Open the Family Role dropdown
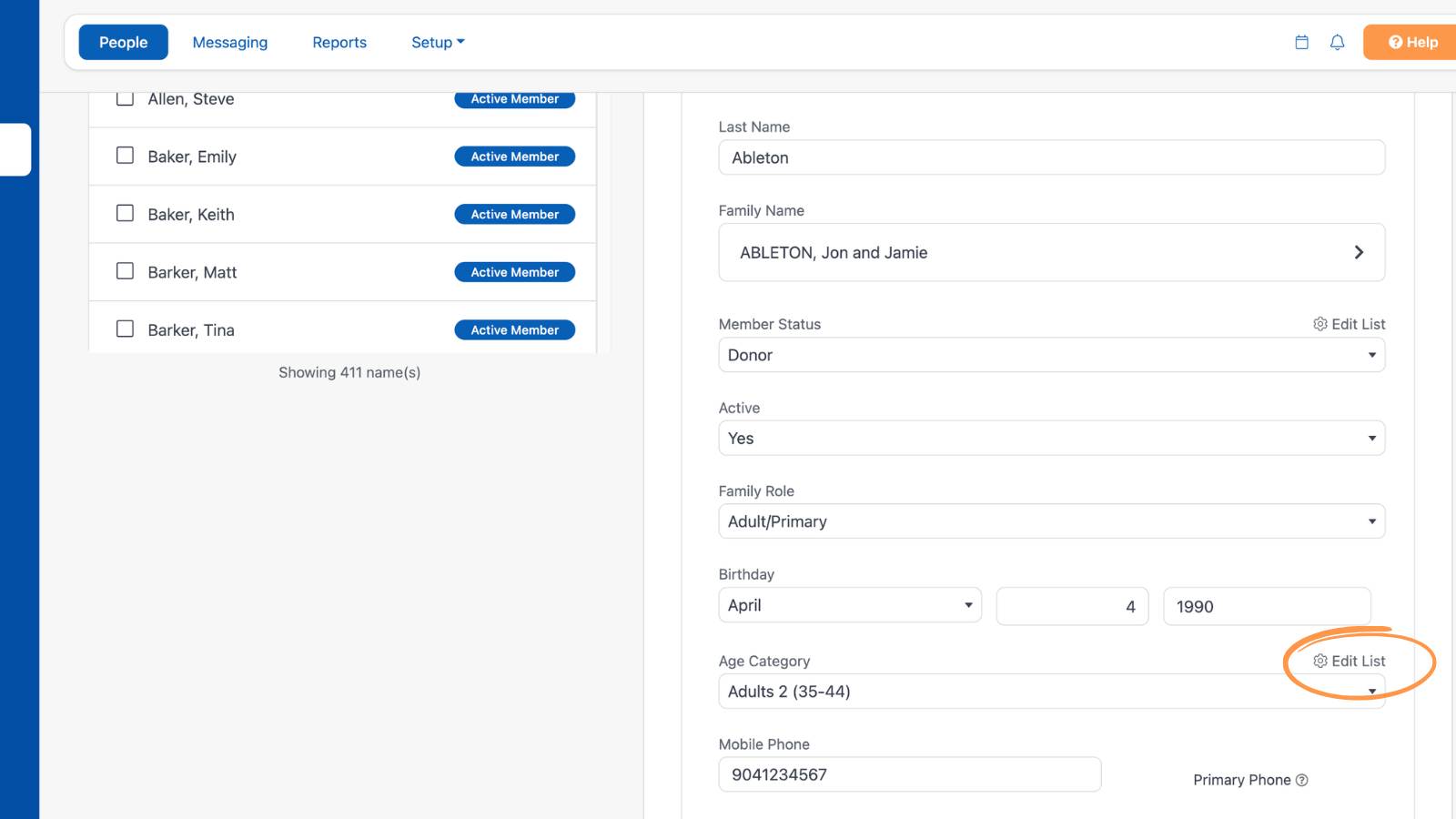1456x819 pixels. pos(1051,521)
